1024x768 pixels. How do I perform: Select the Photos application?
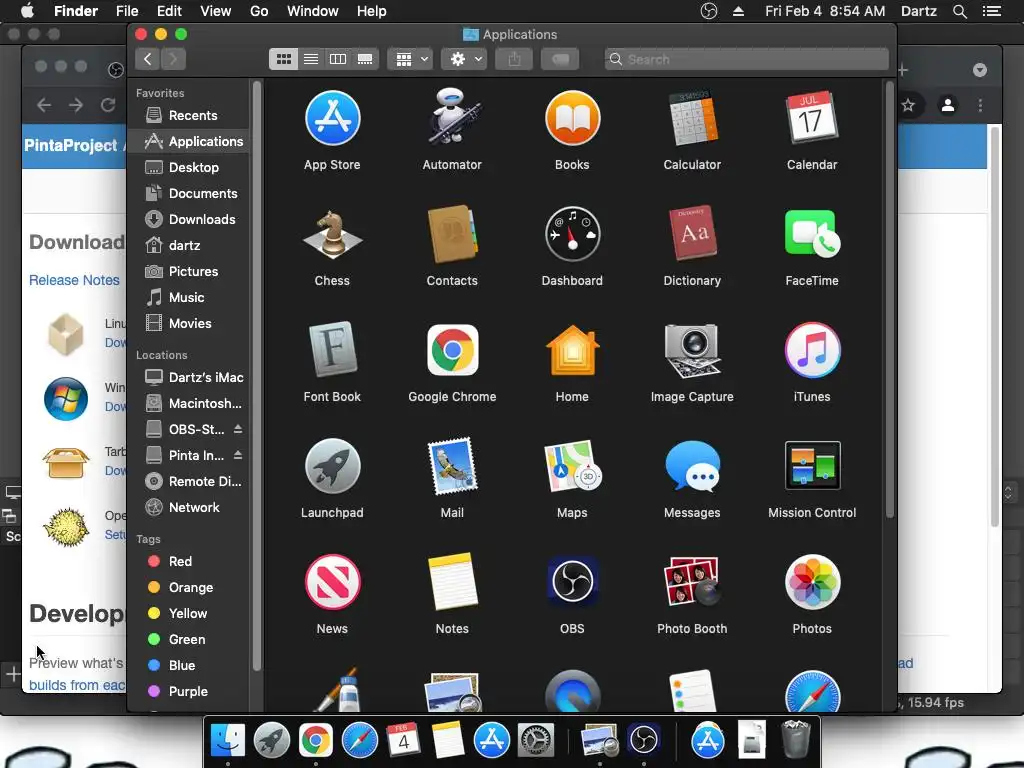click(x=812, y=582)
